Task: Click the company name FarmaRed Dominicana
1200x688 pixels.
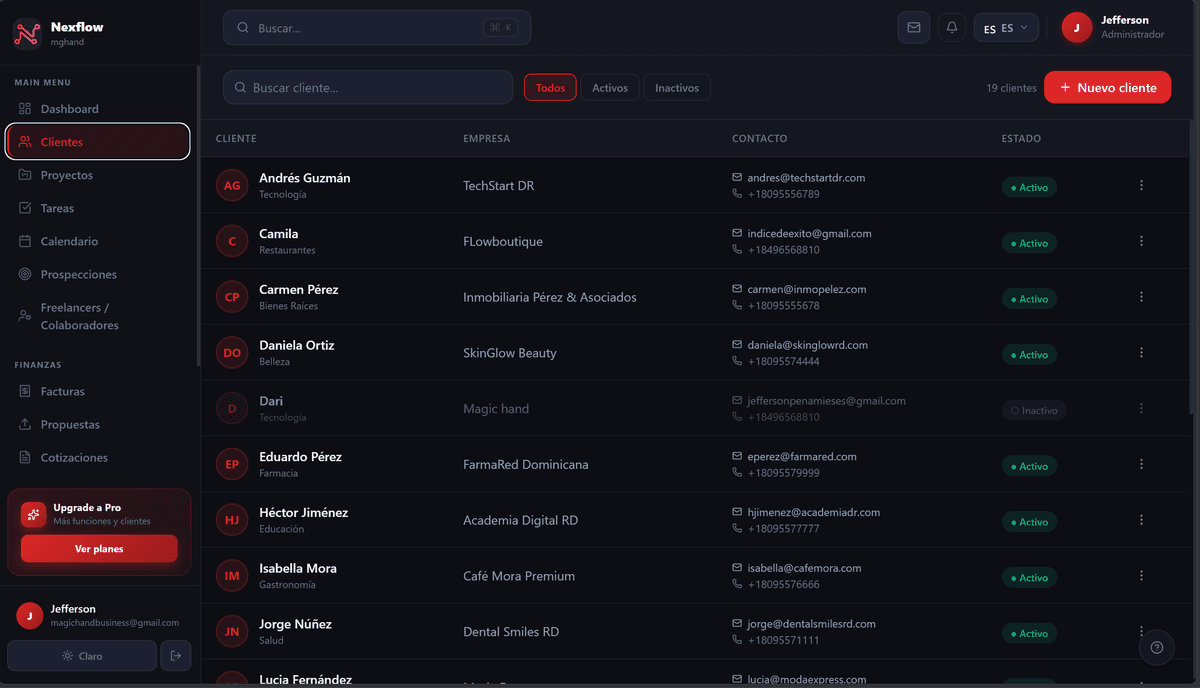Action: click(x=526, y=465)
